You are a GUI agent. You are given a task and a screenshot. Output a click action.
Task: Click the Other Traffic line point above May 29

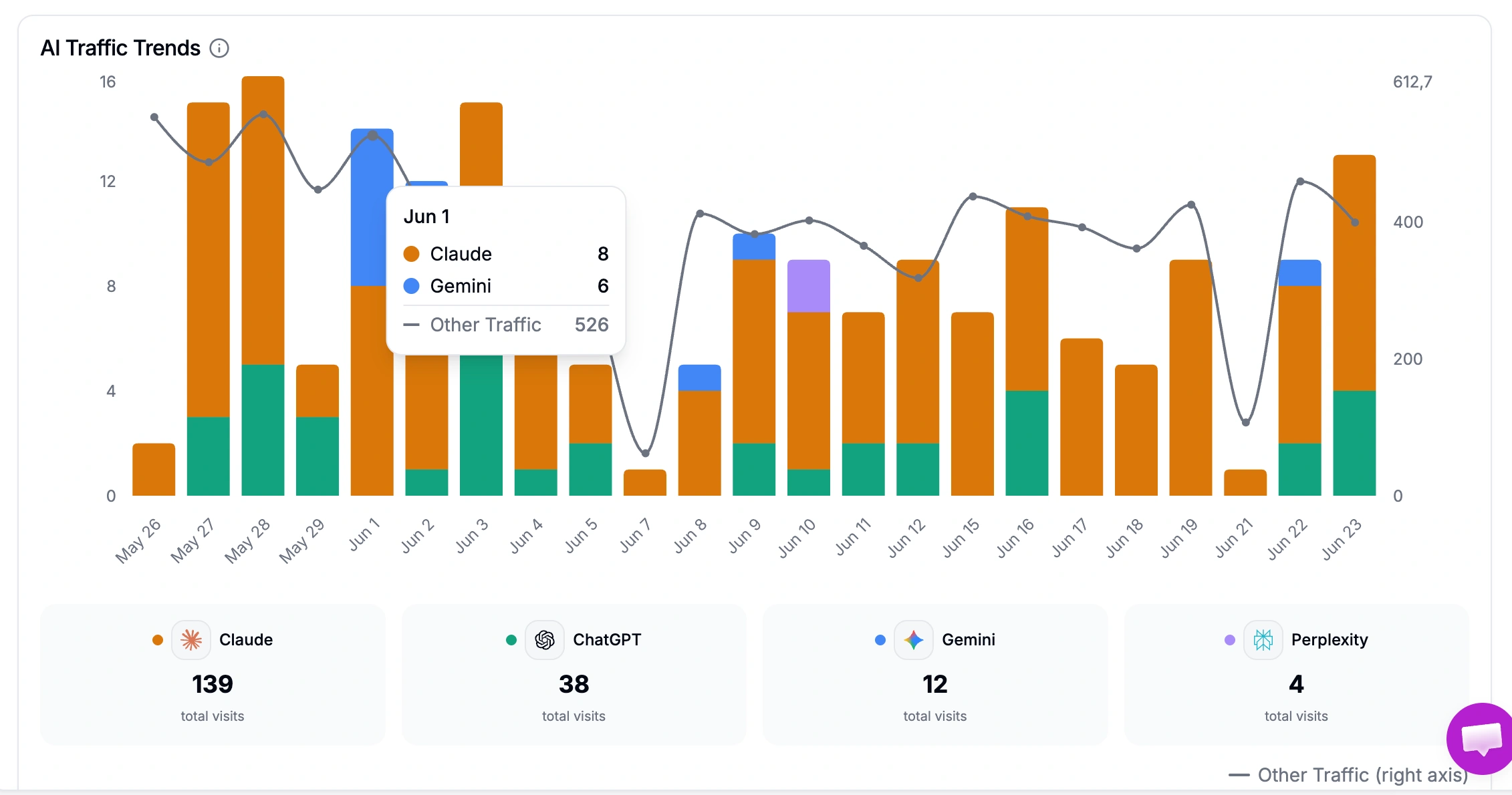318,190
